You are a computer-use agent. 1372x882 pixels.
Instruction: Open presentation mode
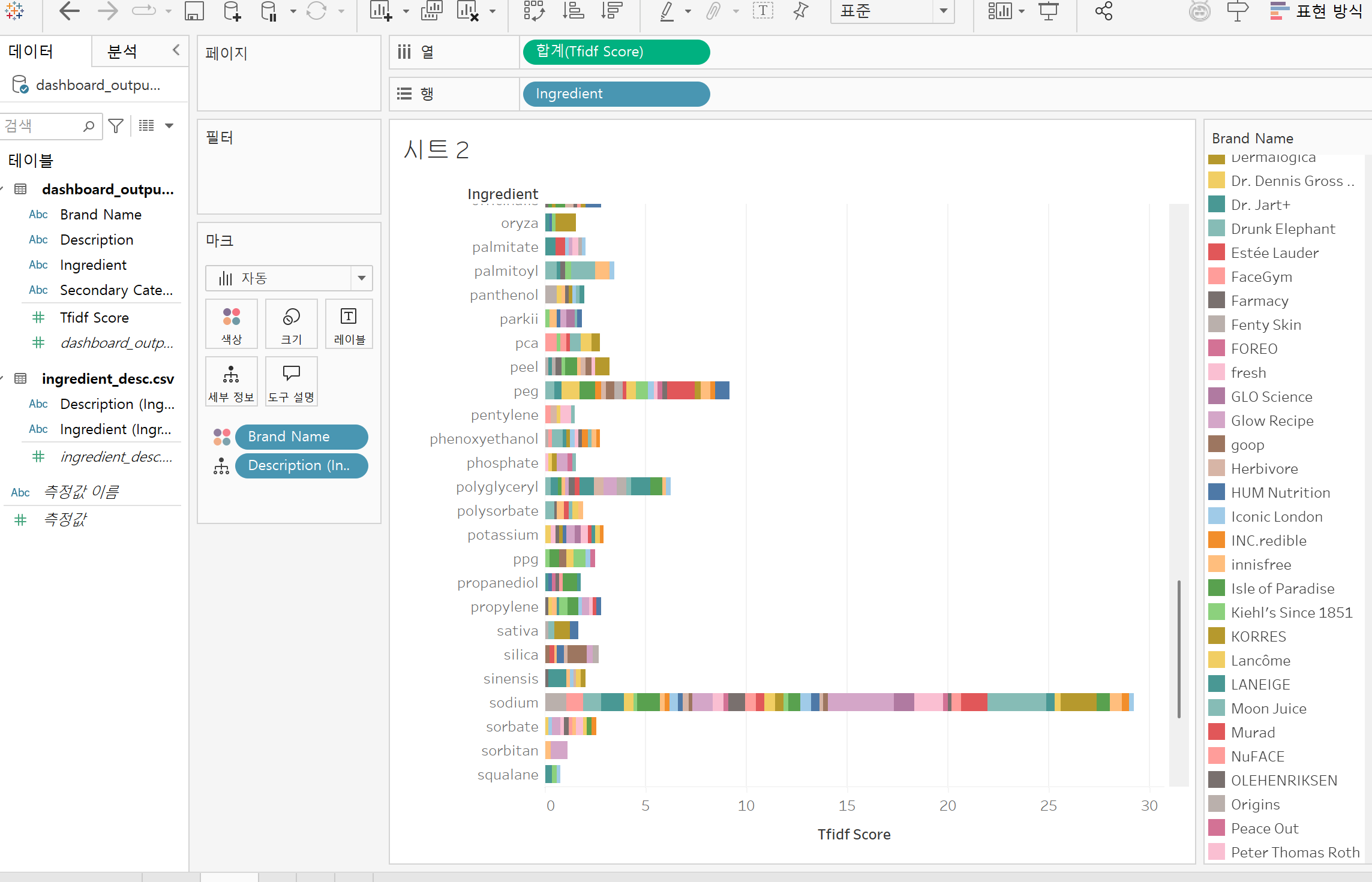(x=1048, y=11)
